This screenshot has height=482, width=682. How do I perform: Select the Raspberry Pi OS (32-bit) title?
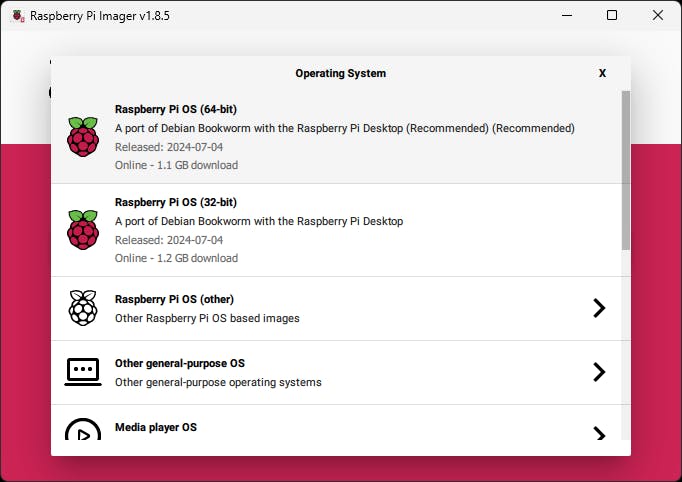(x=176, y=202)
